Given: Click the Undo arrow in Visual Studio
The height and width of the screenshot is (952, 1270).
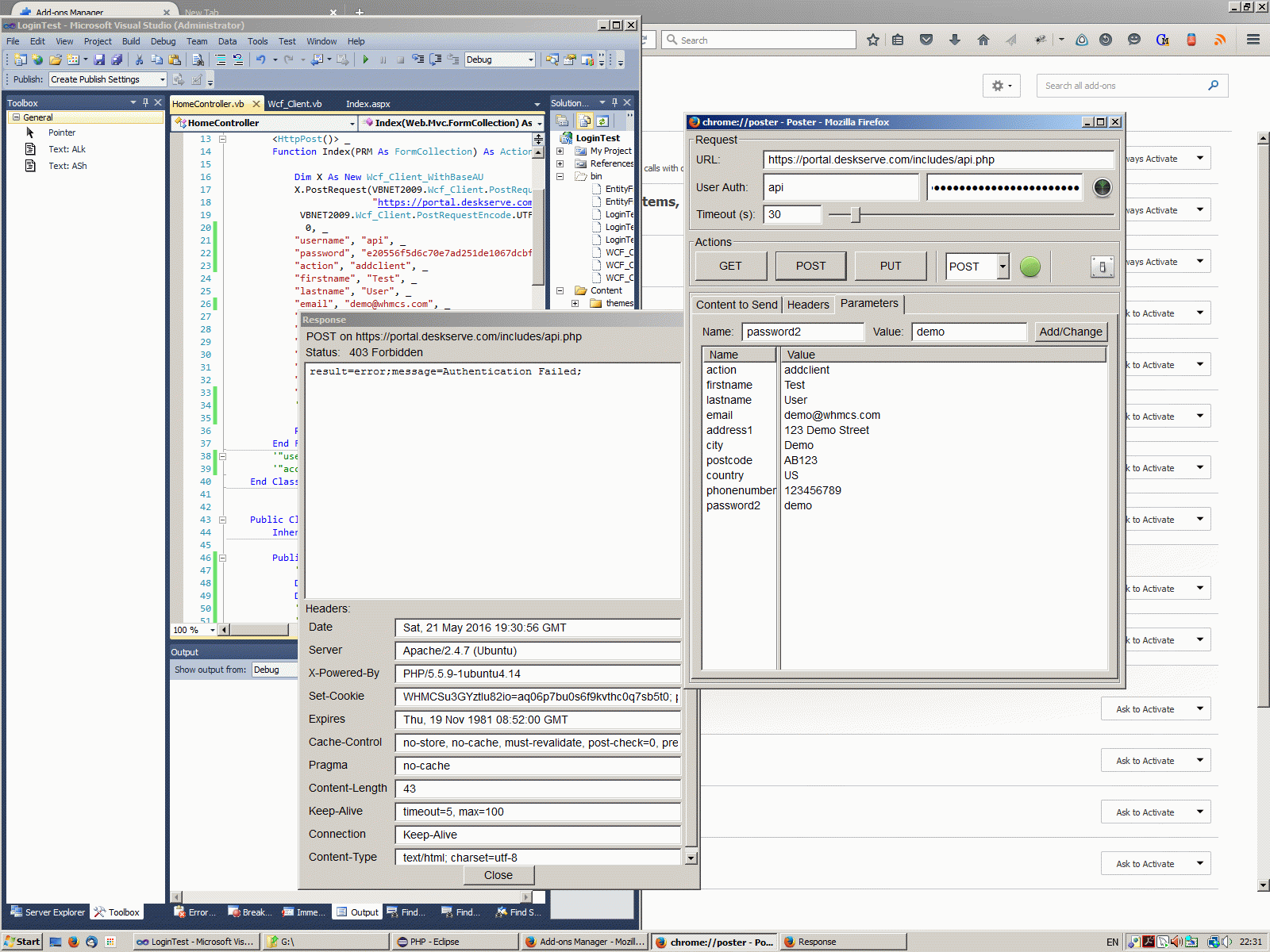Looking at the screenshot, I should click(x=260, y=59).
